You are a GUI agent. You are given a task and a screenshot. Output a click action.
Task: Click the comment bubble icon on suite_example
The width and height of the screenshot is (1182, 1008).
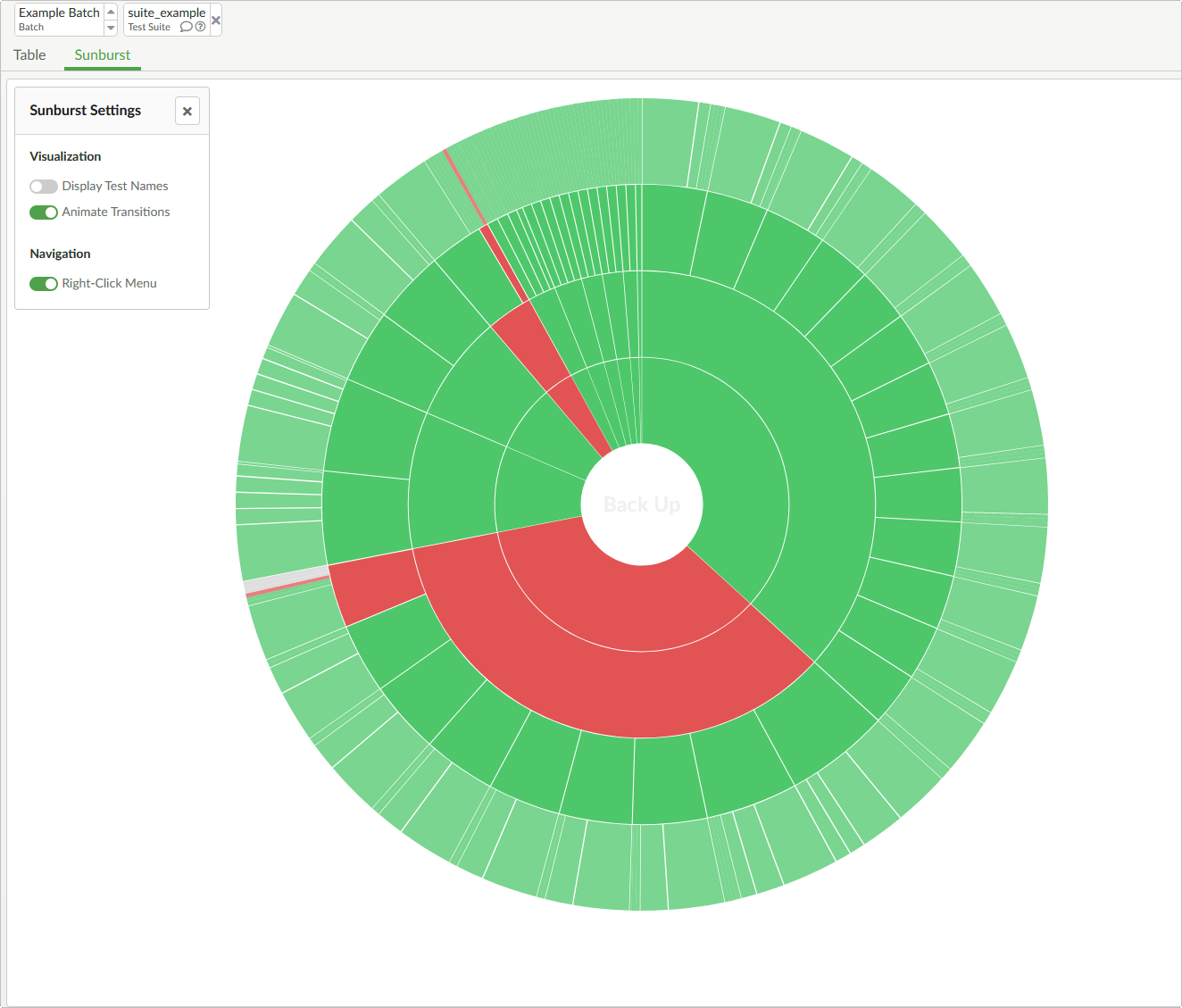coord(186,27)
